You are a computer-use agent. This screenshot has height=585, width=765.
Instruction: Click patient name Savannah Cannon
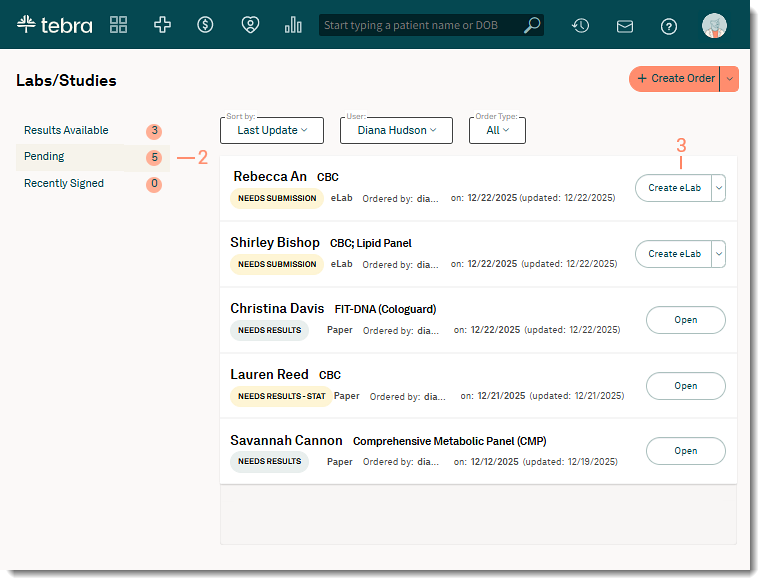pyautogui.click(x=286, y=440)
